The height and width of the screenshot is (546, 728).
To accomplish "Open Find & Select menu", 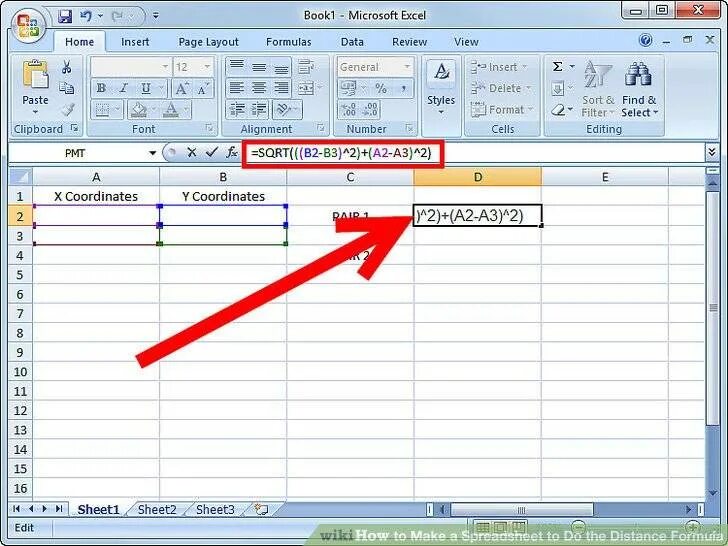I will (x=639, y=89).
